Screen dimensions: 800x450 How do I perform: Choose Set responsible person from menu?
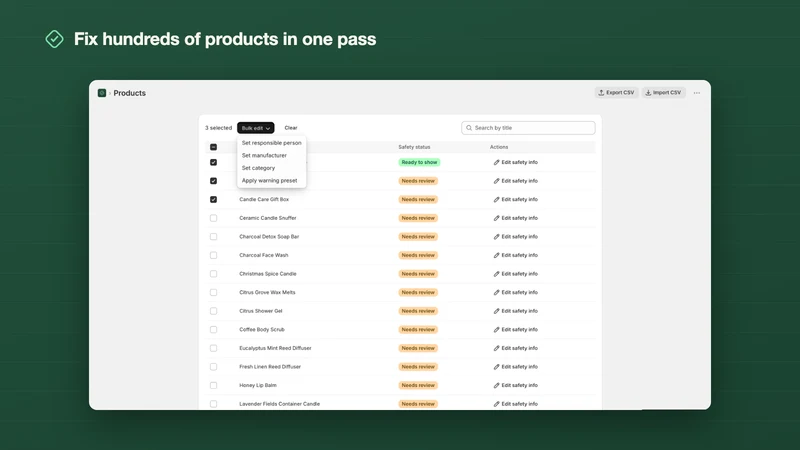[271, 143]
